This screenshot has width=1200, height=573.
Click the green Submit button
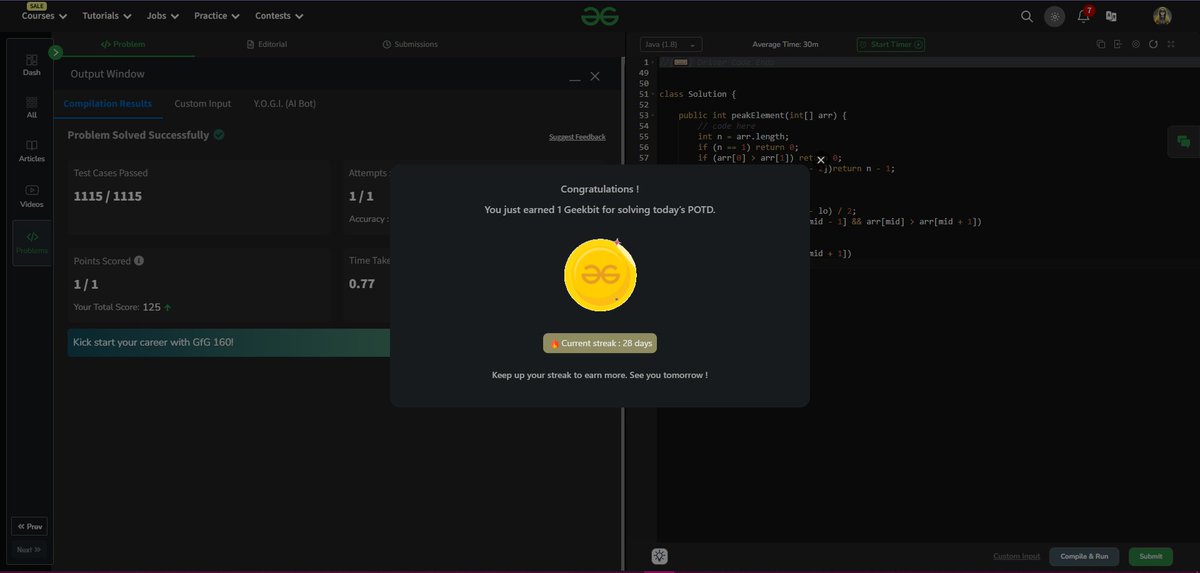1151,556
